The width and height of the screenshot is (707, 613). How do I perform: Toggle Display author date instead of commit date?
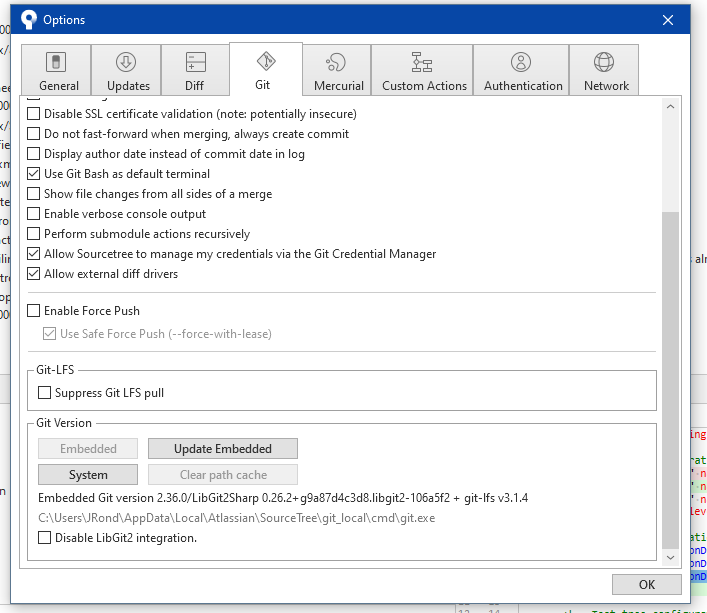pyautogui.click(x=33, y=154)
